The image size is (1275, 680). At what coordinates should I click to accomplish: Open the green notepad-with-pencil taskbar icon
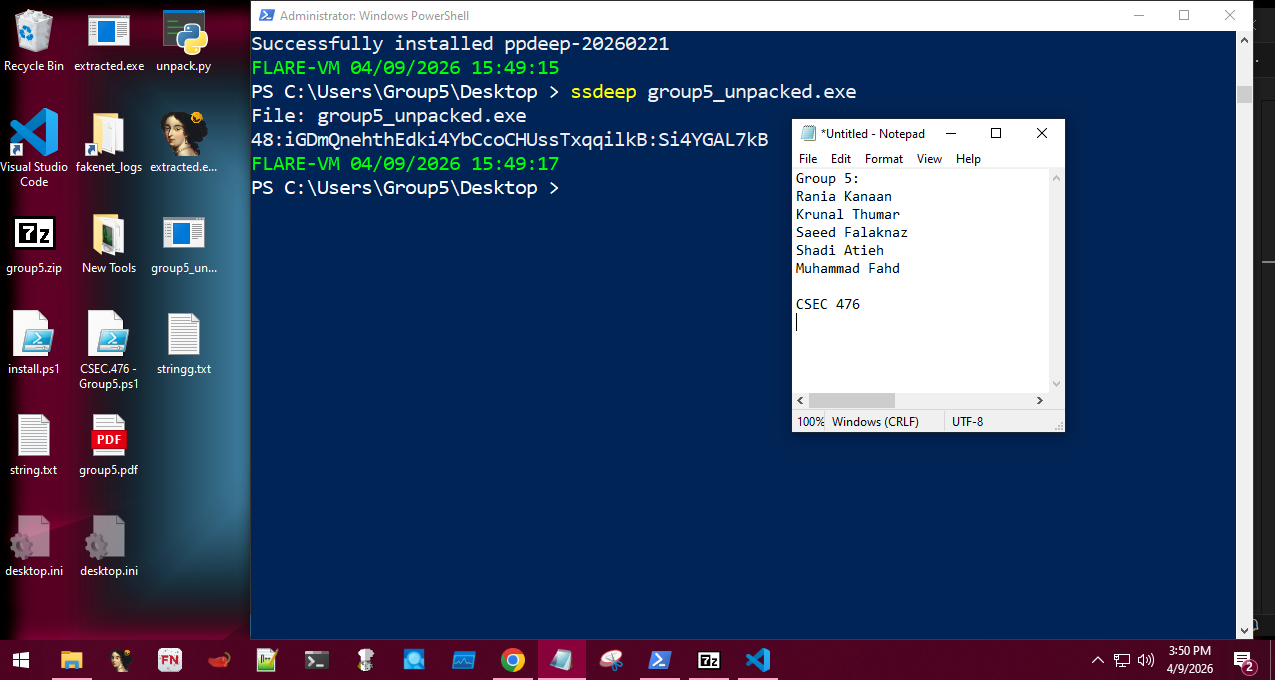click(267, 660)
